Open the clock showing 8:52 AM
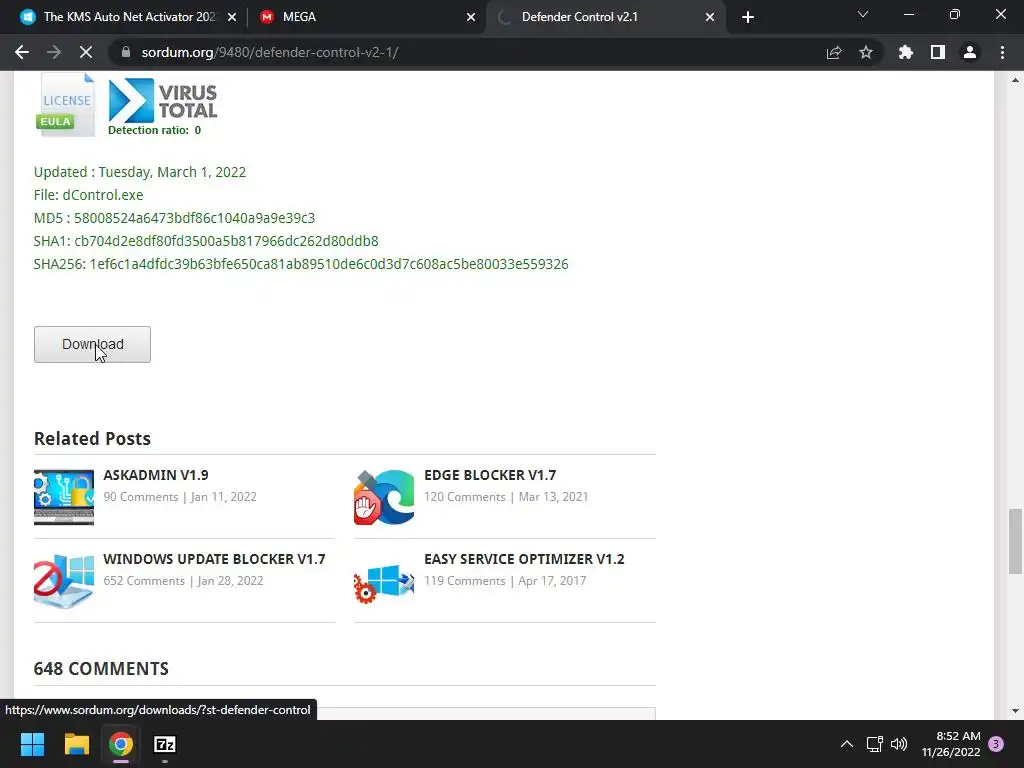1024x768 pixels. [952, 744]
